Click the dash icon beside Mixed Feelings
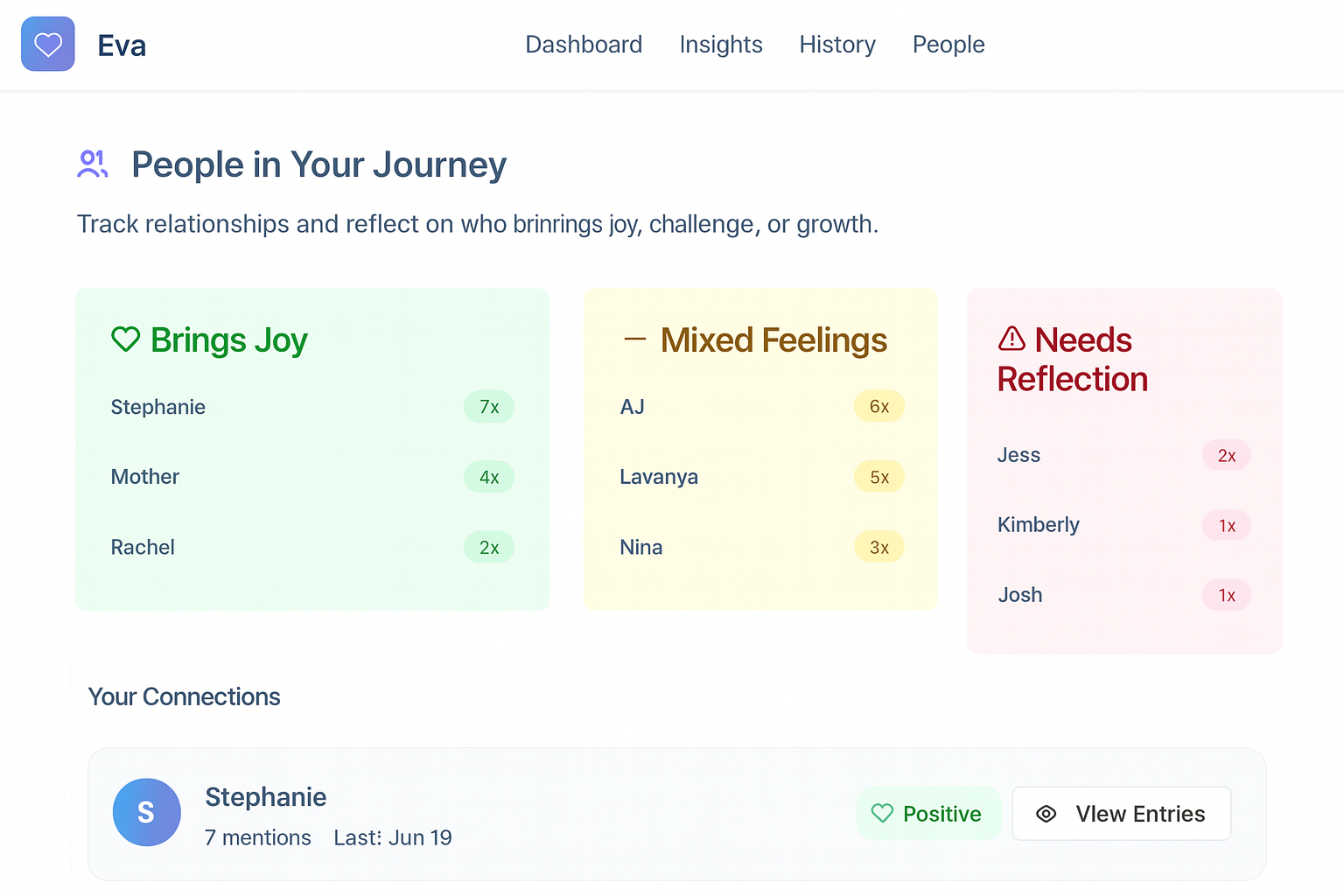The image size is (1344, 896). [634, 339]
